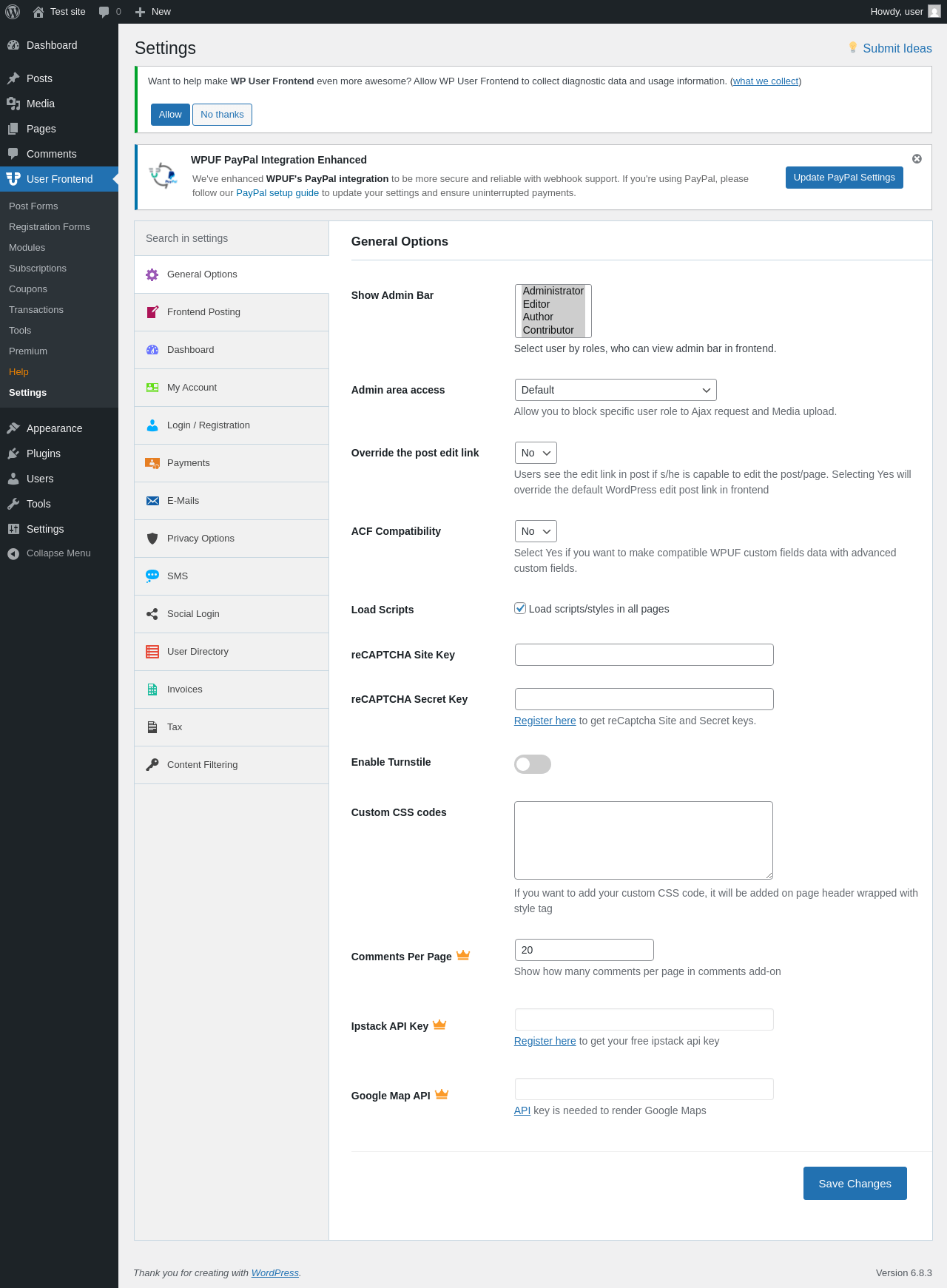
Task: Click the Search in settings field
Action: coord(232,238)
